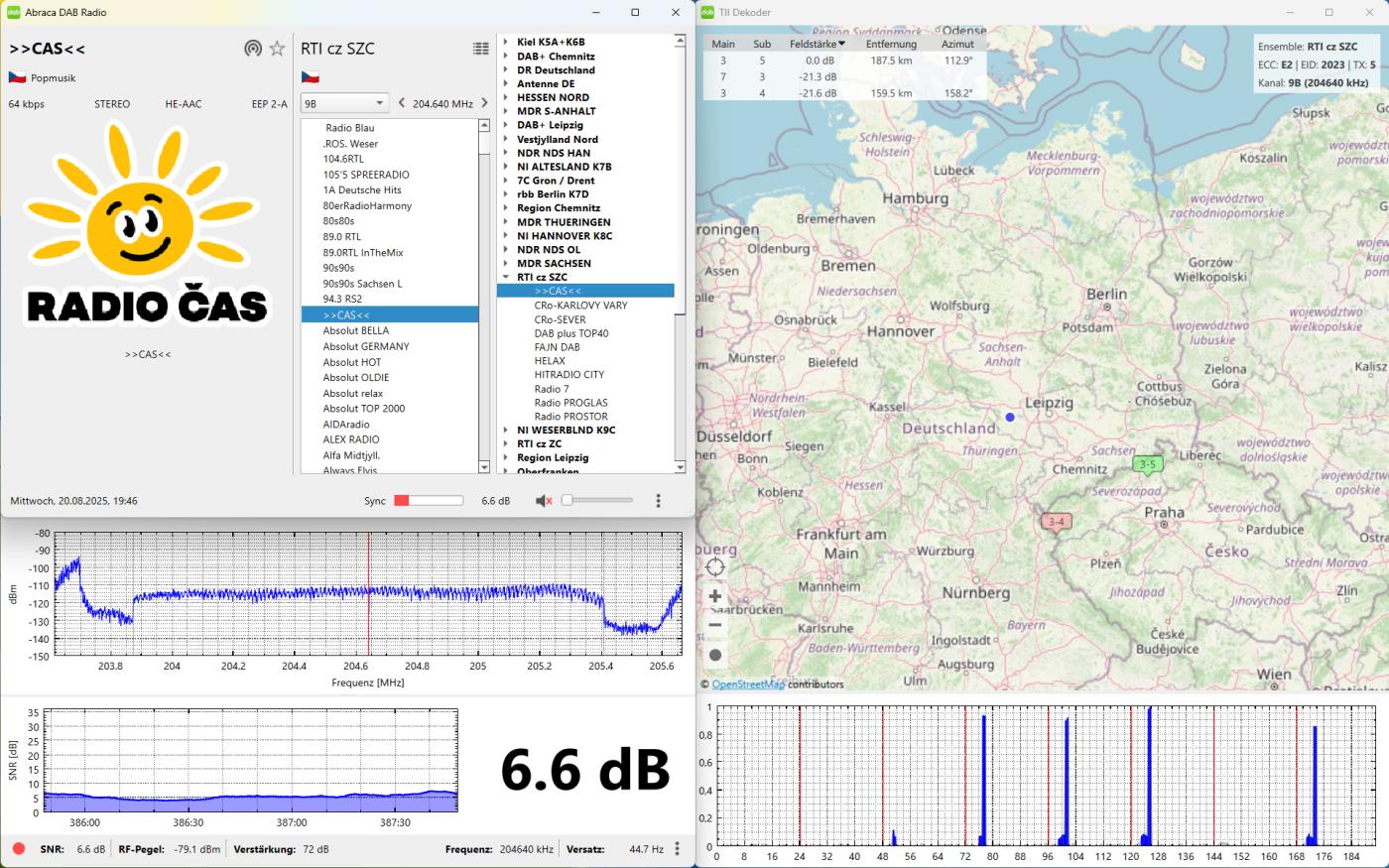Open the 9B channel dropdown

[x=344, y=103]
